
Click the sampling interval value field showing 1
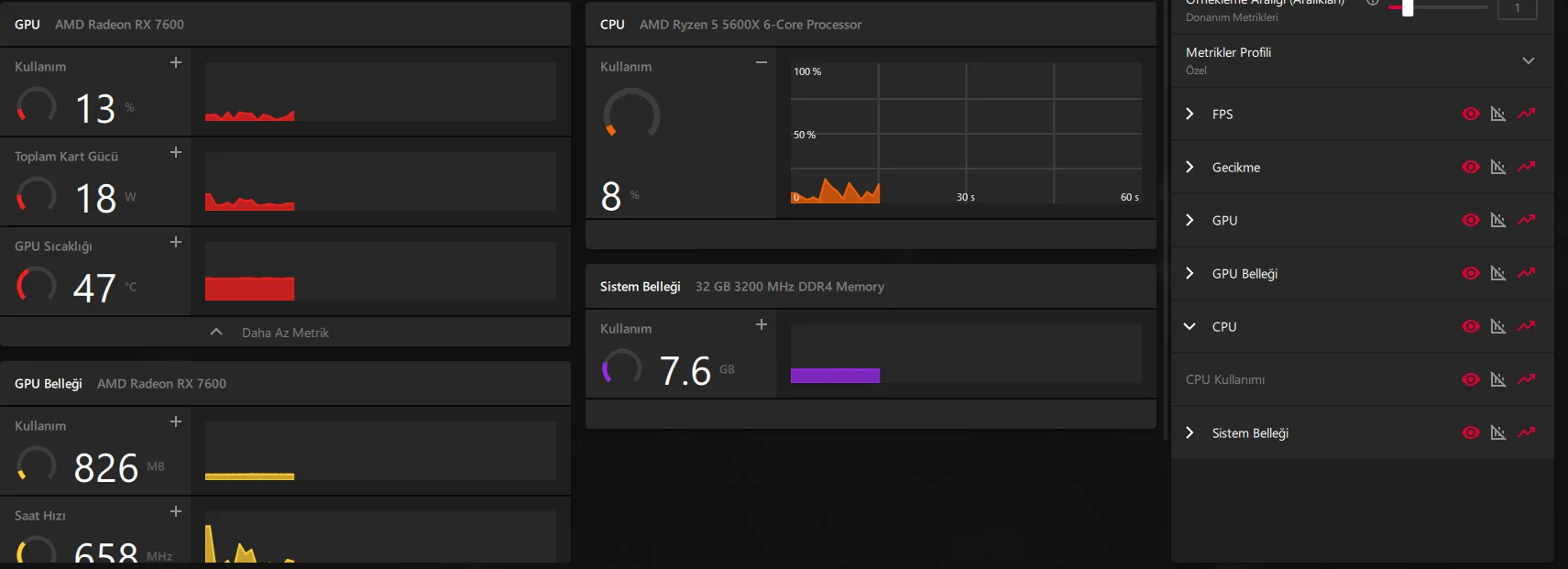(1517, 8)
